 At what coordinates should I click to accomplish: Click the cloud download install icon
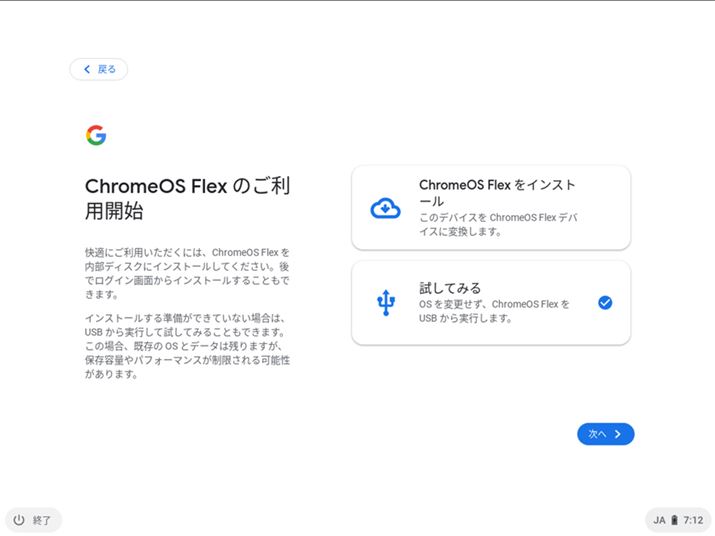385,209
